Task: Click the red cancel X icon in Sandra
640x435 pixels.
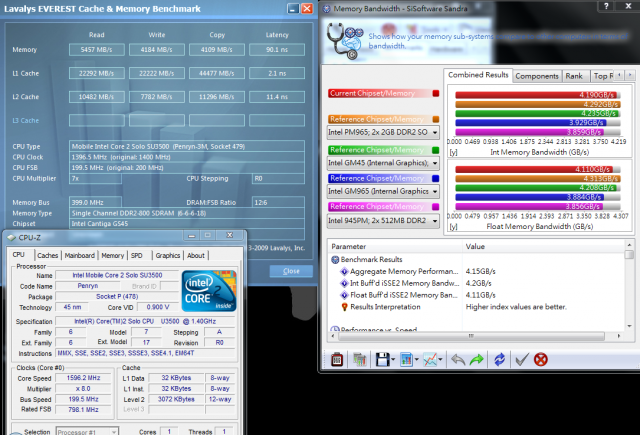Action: pyautogui.click(x=541, y=360)
